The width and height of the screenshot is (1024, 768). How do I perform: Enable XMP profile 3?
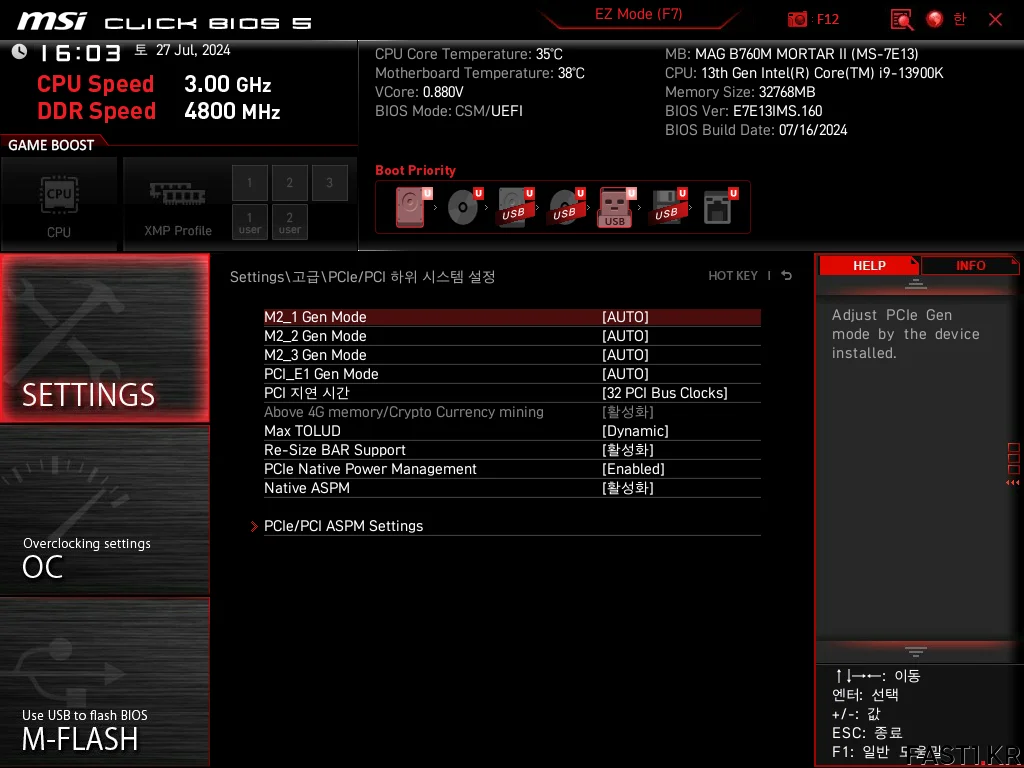tap(329, 182)
